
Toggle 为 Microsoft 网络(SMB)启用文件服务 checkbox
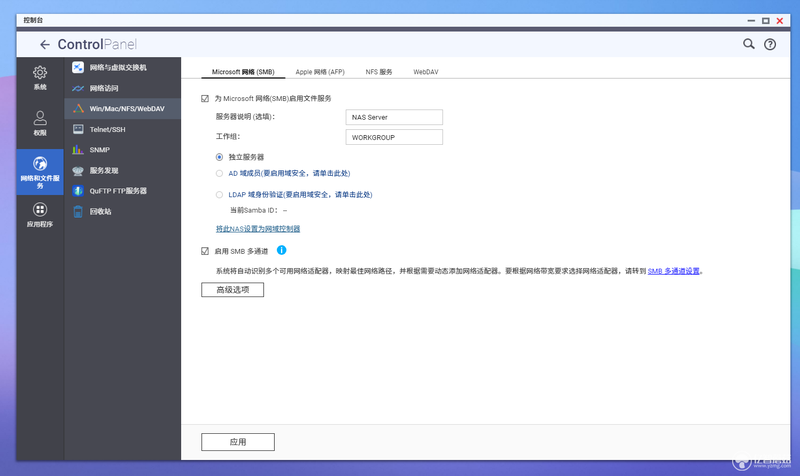coord(205,98)
